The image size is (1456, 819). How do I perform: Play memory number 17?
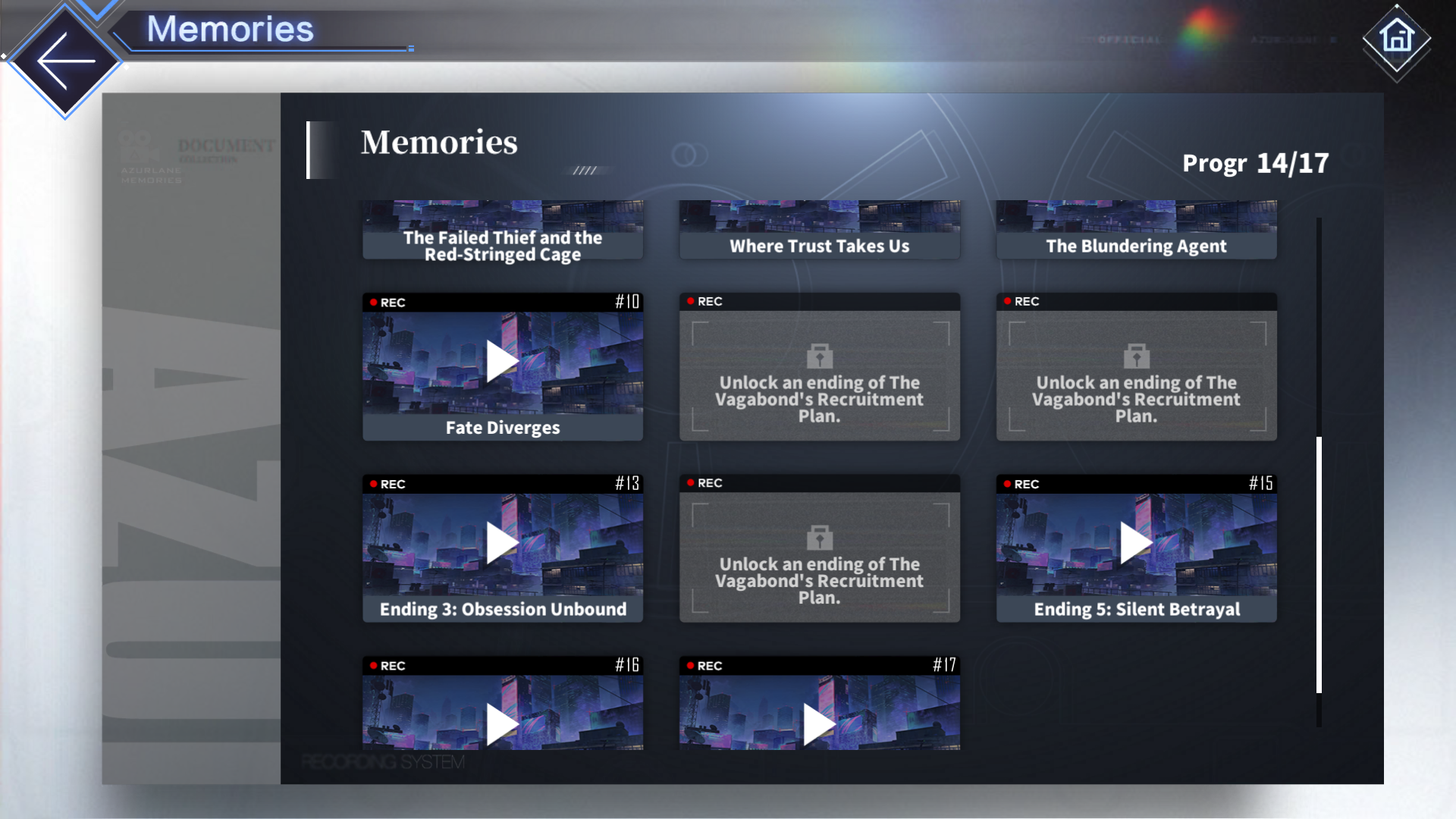click(819, 724)
